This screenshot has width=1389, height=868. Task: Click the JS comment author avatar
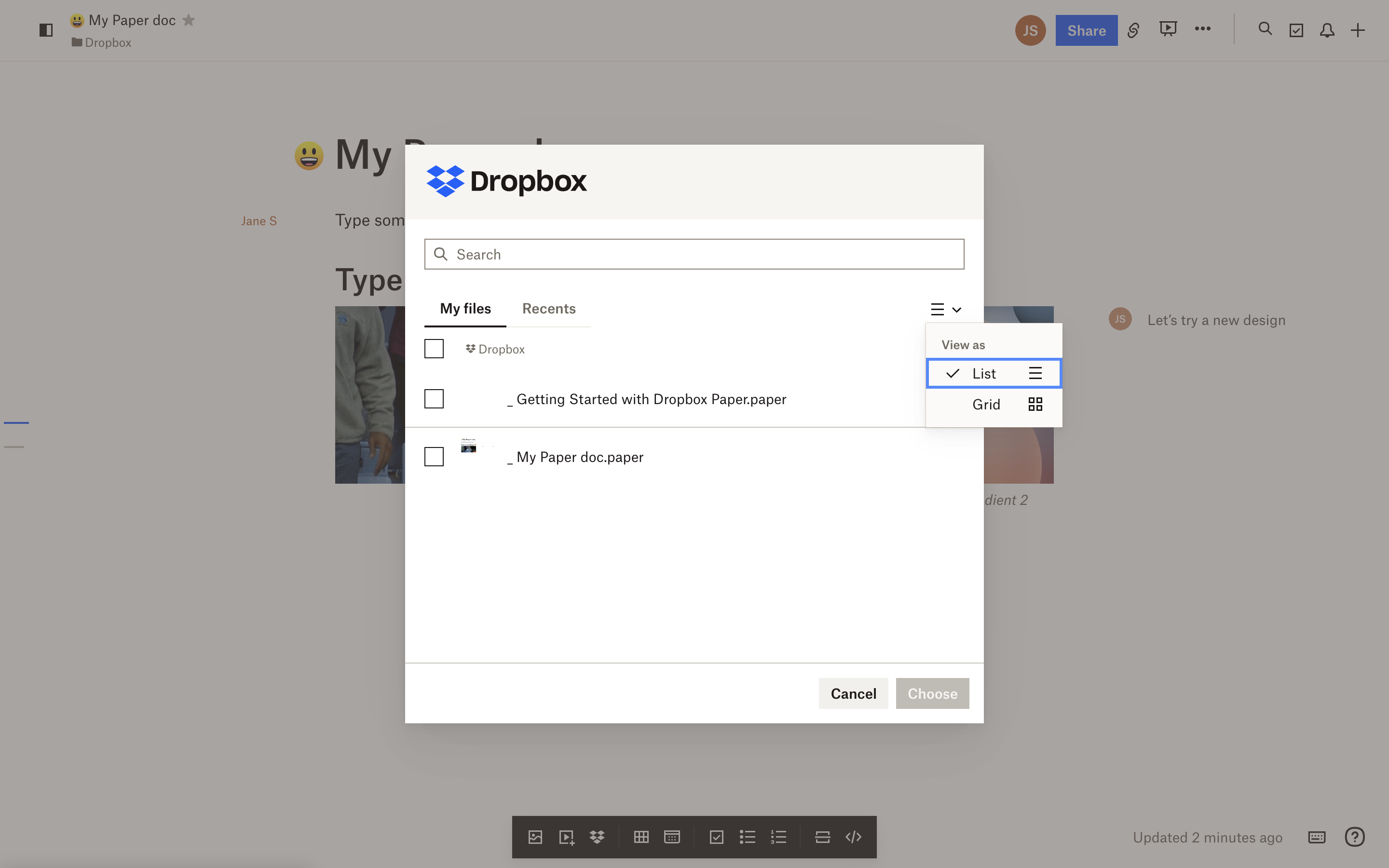[1120, 319]
